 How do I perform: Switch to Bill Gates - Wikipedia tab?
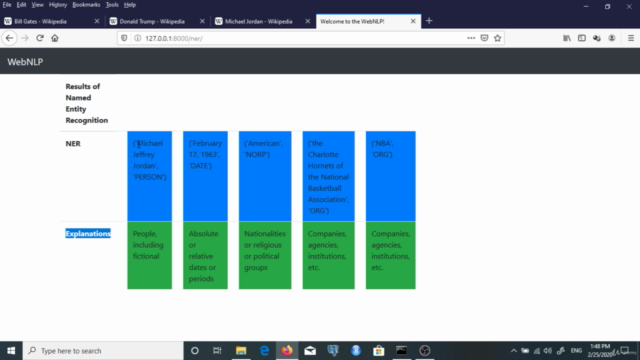click(x=52, y=21)
